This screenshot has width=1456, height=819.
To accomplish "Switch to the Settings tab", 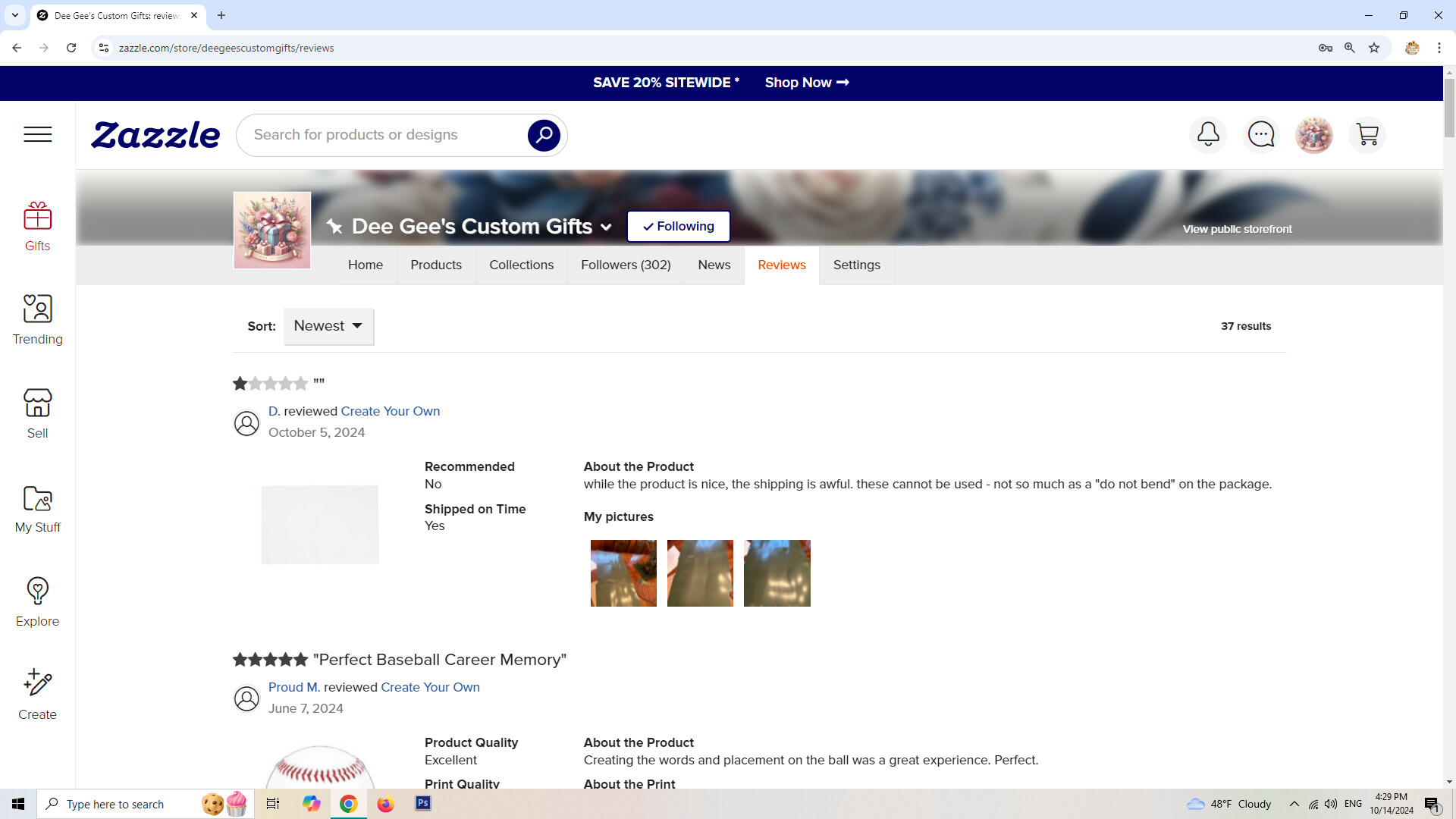I will (x=857, y=265).
